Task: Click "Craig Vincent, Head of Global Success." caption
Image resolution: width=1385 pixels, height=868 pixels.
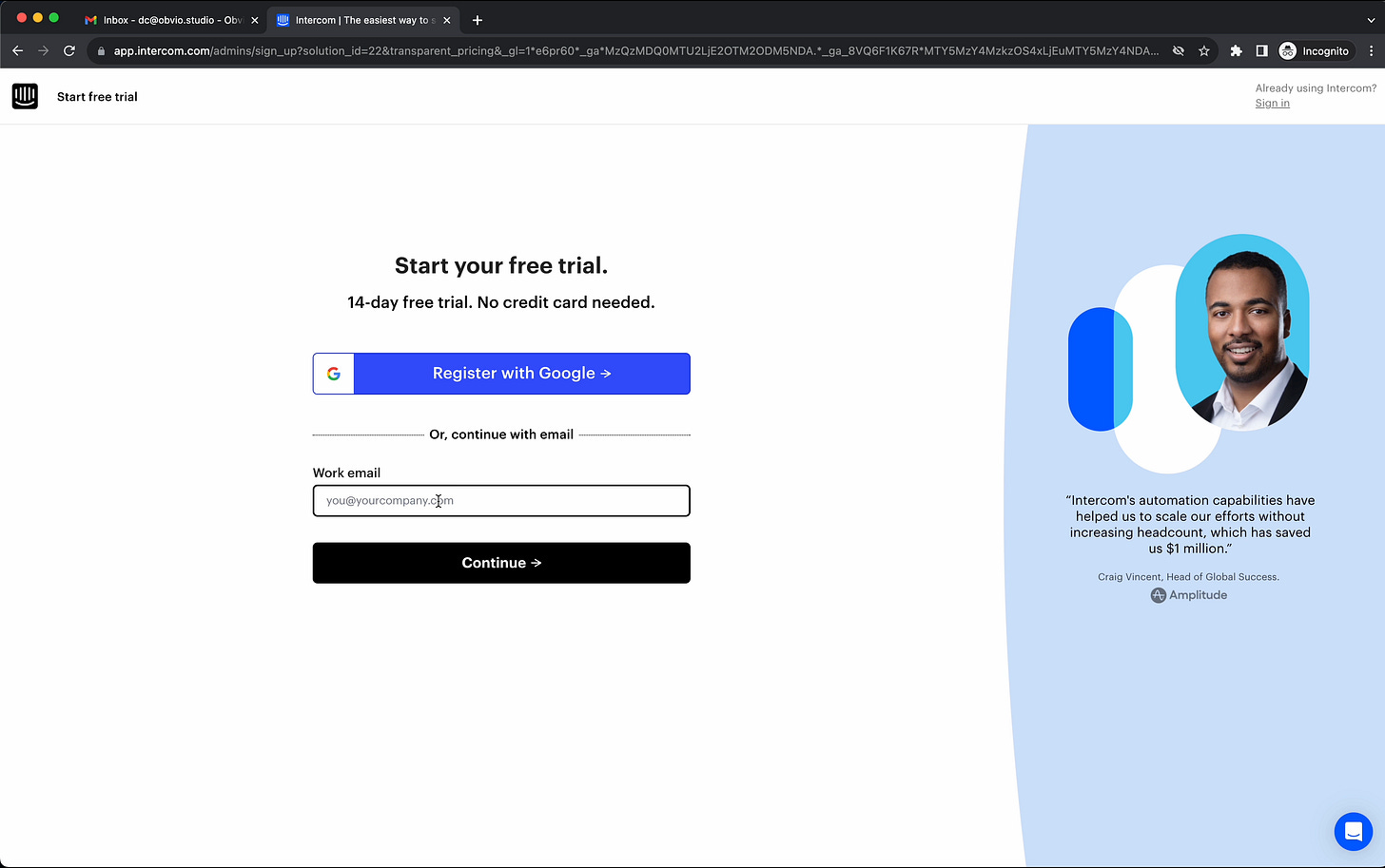Action: coord(1188,577)
